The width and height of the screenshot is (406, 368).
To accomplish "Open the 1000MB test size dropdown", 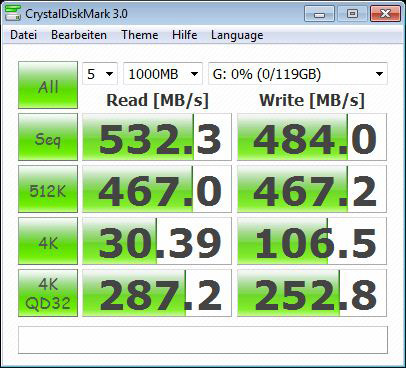I will coord(163,74).
